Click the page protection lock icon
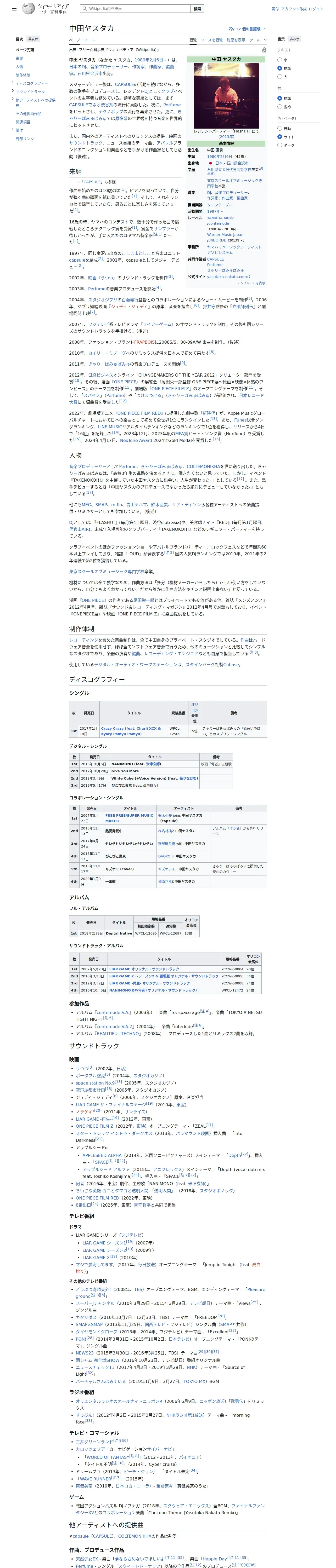This screenshot has height=1568, width=336. 264,50
